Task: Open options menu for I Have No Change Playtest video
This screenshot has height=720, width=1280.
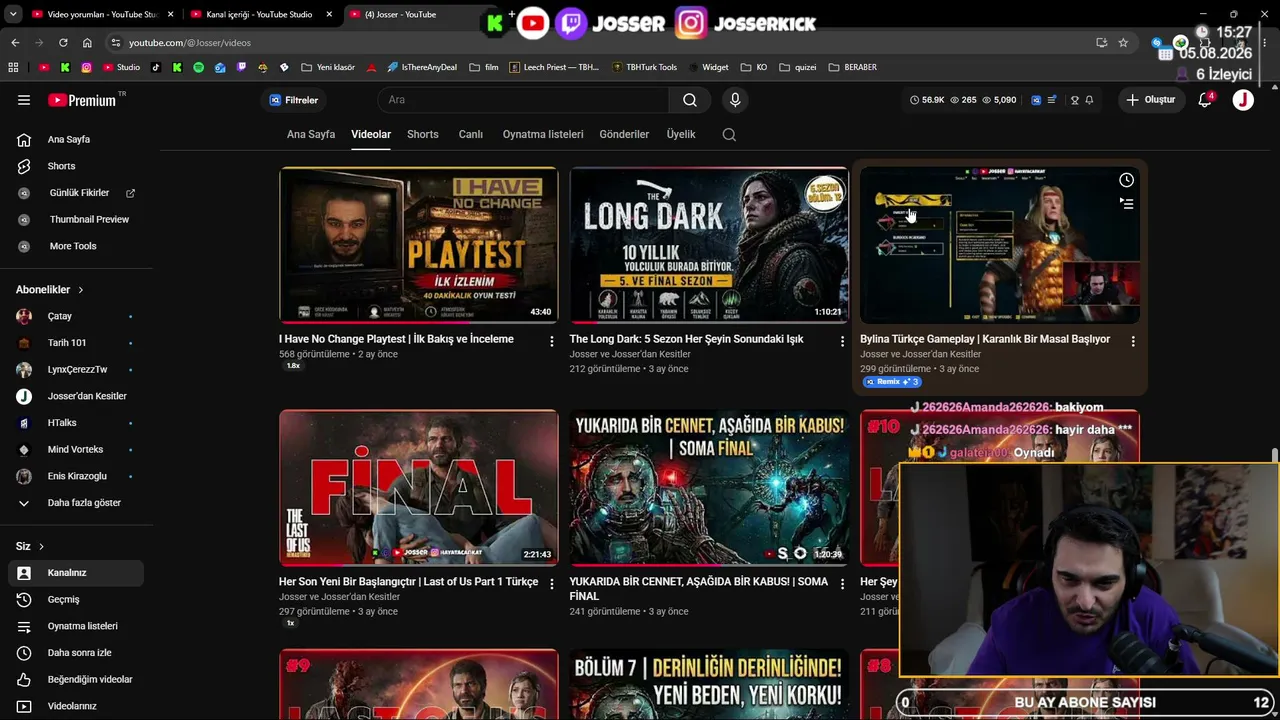Action: pyautogui.click(x=551, y=341)
